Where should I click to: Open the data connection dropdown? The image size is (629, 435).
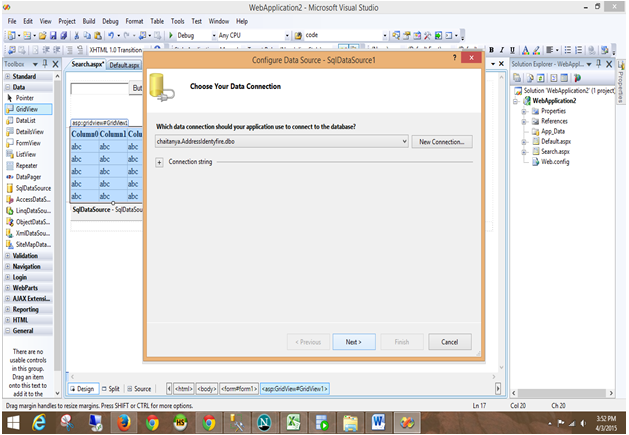pos(404,141)
